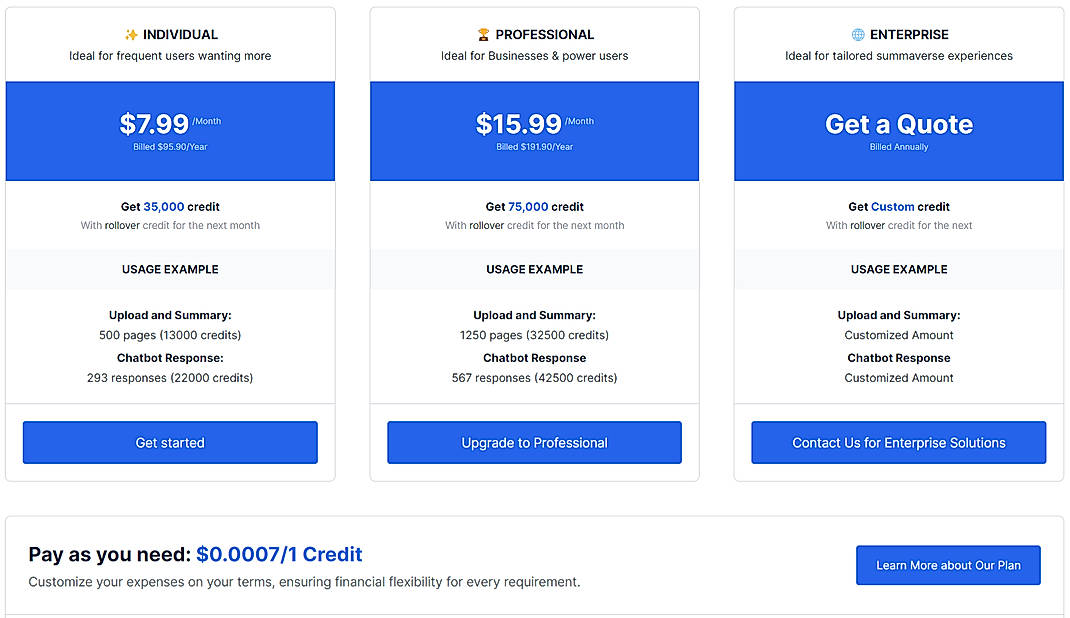Click the Get started button
The image size is (1070, 618).
(169, 442)
